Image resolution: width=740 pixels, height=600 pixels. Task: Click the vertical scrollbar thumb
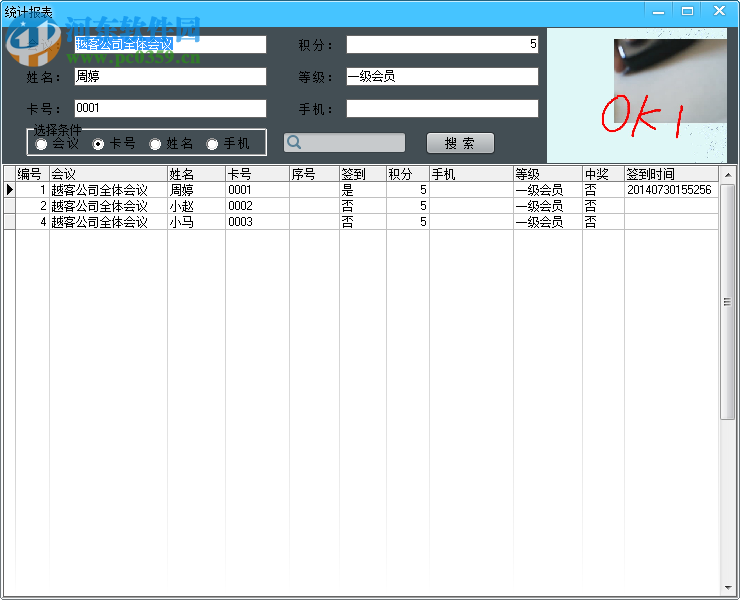728,302
